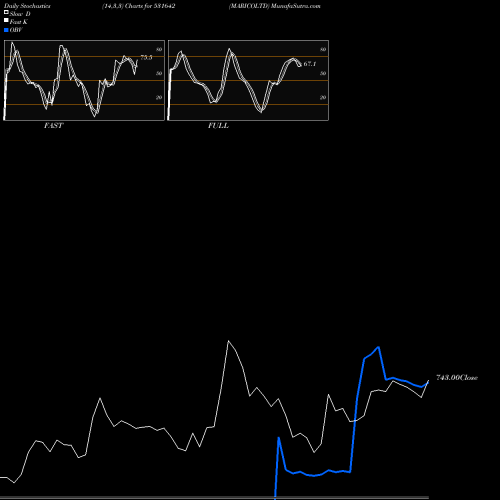
Task: Click the white price line's highest peak
Action: click(x=228, y=341)
